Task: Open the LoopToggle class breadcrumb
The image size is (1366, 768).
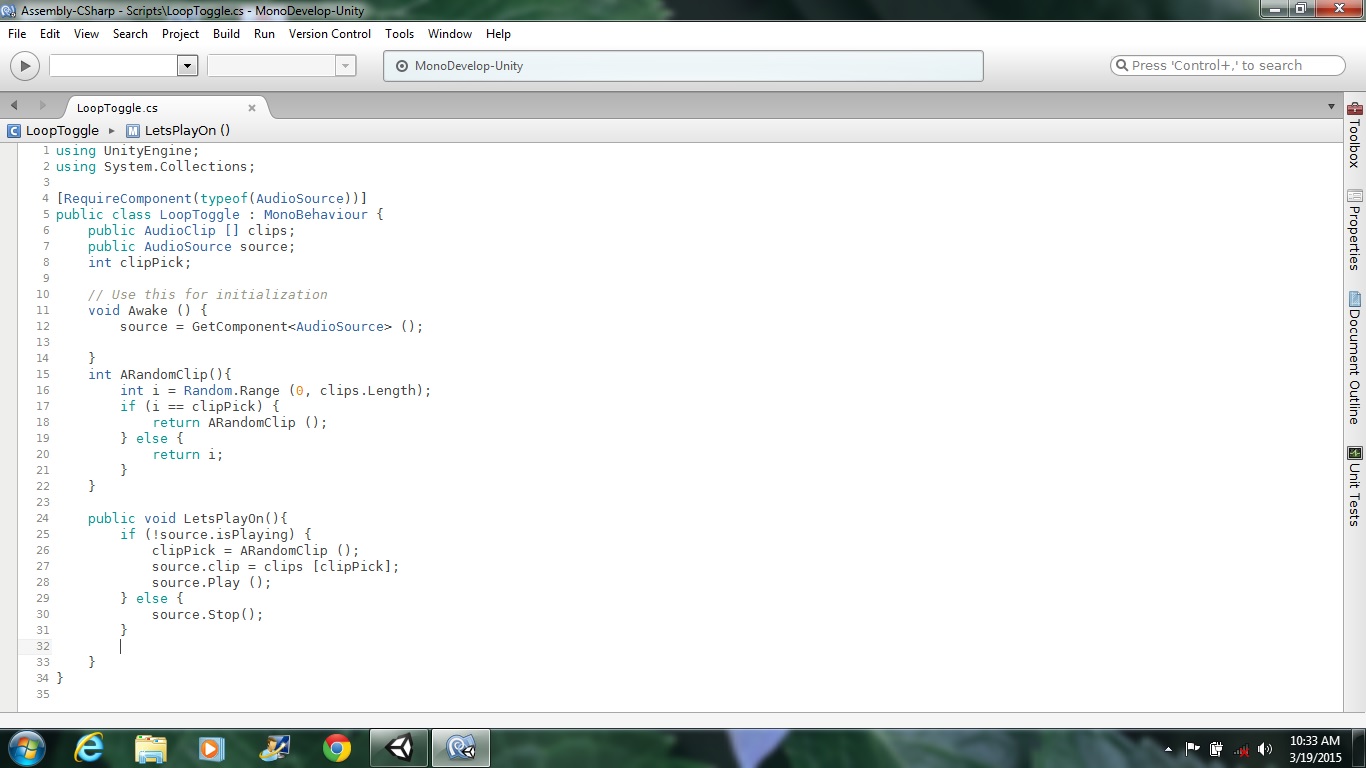Action: click(x=62, y=130)
